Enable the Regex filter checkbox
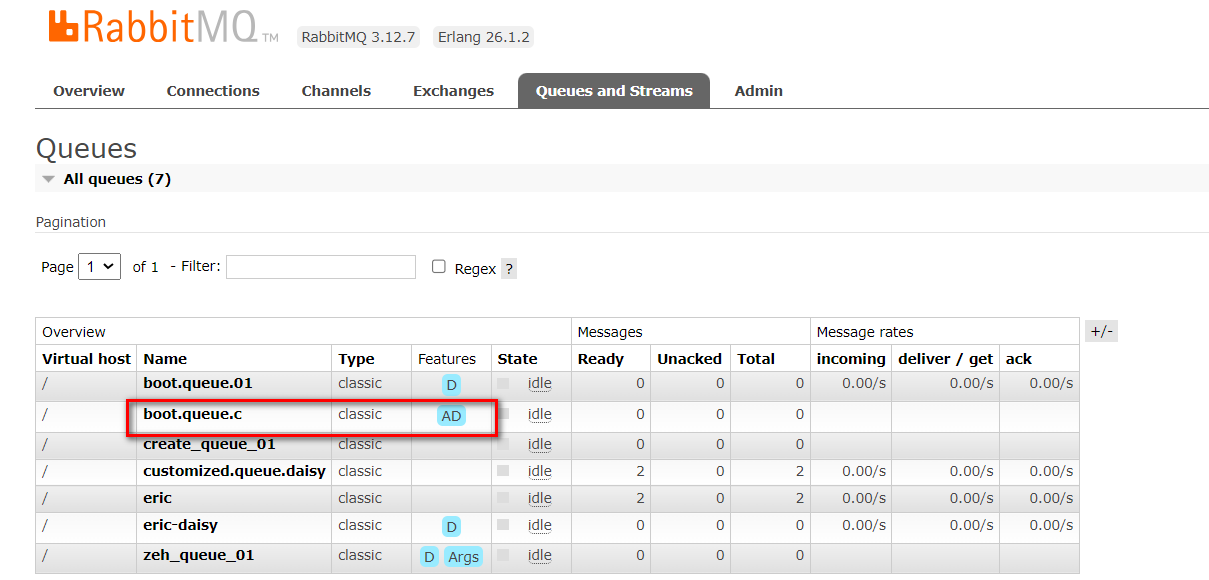This screenshot has height=580, width=1209. pyautogui.click(x=438, y=267)
